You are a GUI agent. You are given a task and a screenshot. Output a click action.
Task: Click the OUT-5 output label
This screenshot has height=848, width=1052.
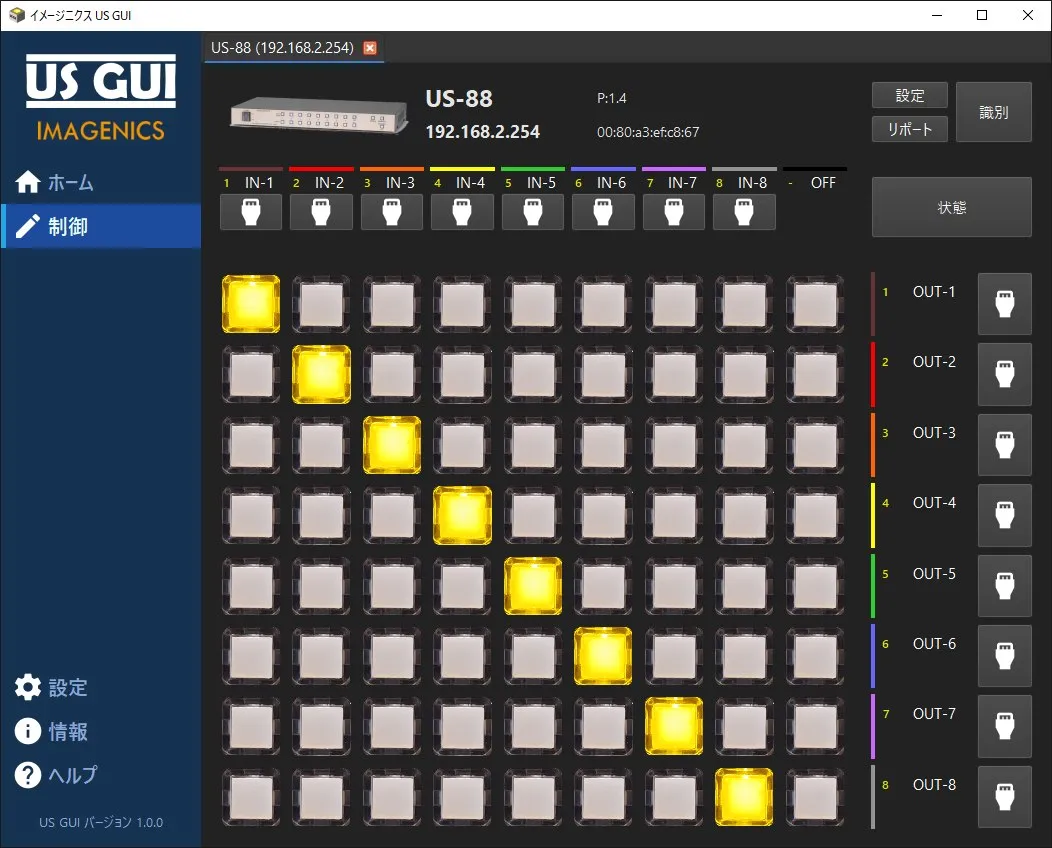934,574
